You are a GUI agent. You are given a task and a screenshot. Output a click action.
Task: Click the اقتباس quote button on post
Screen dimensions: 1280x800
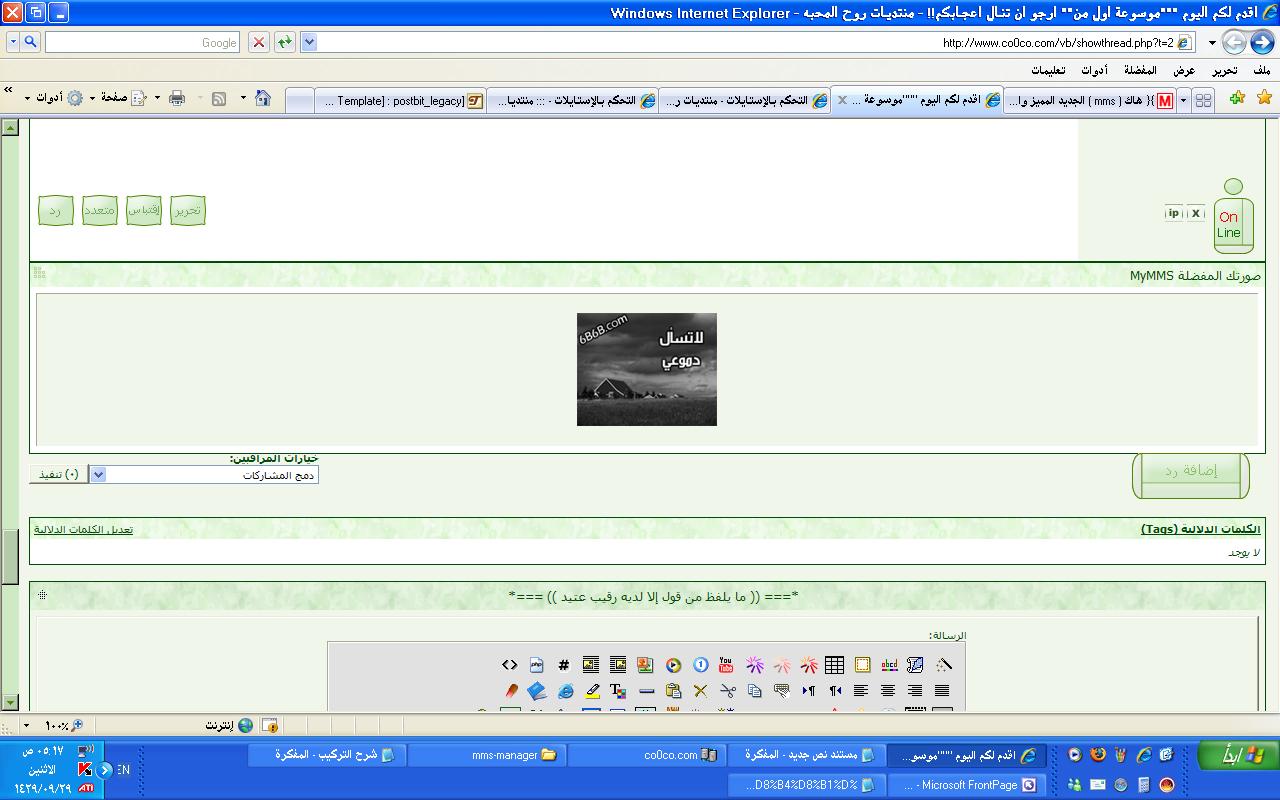point(143,210)
